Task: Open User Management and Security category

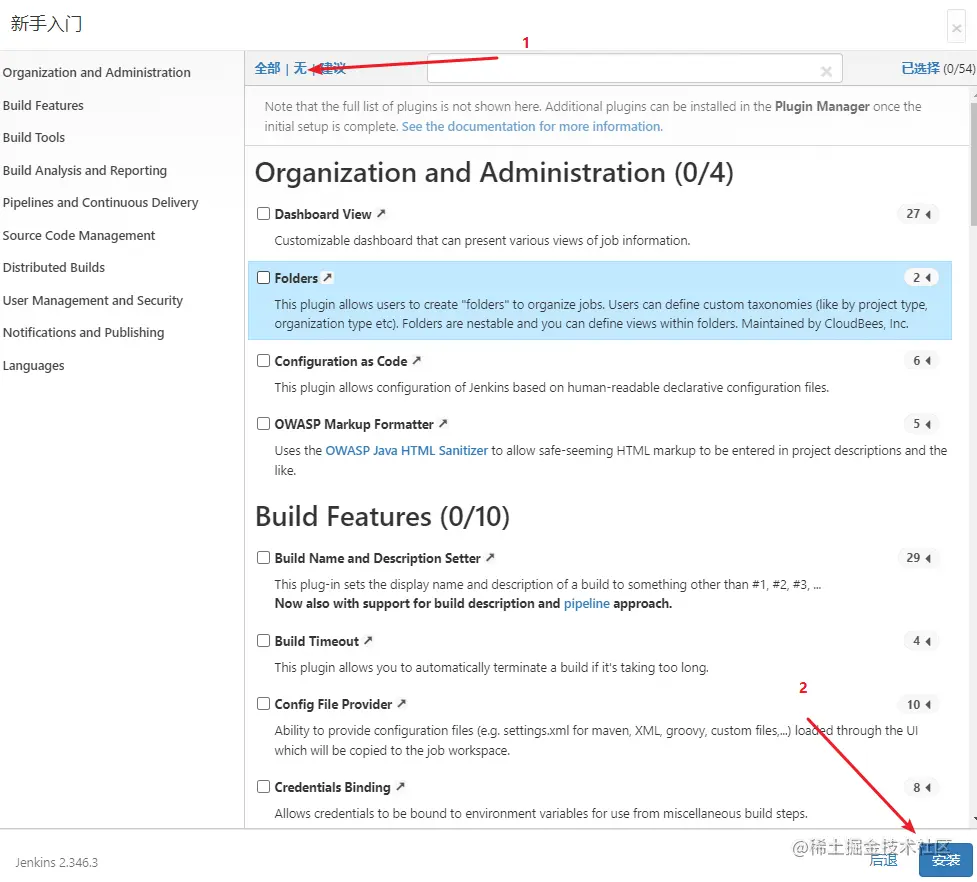Action: [93, 300]
